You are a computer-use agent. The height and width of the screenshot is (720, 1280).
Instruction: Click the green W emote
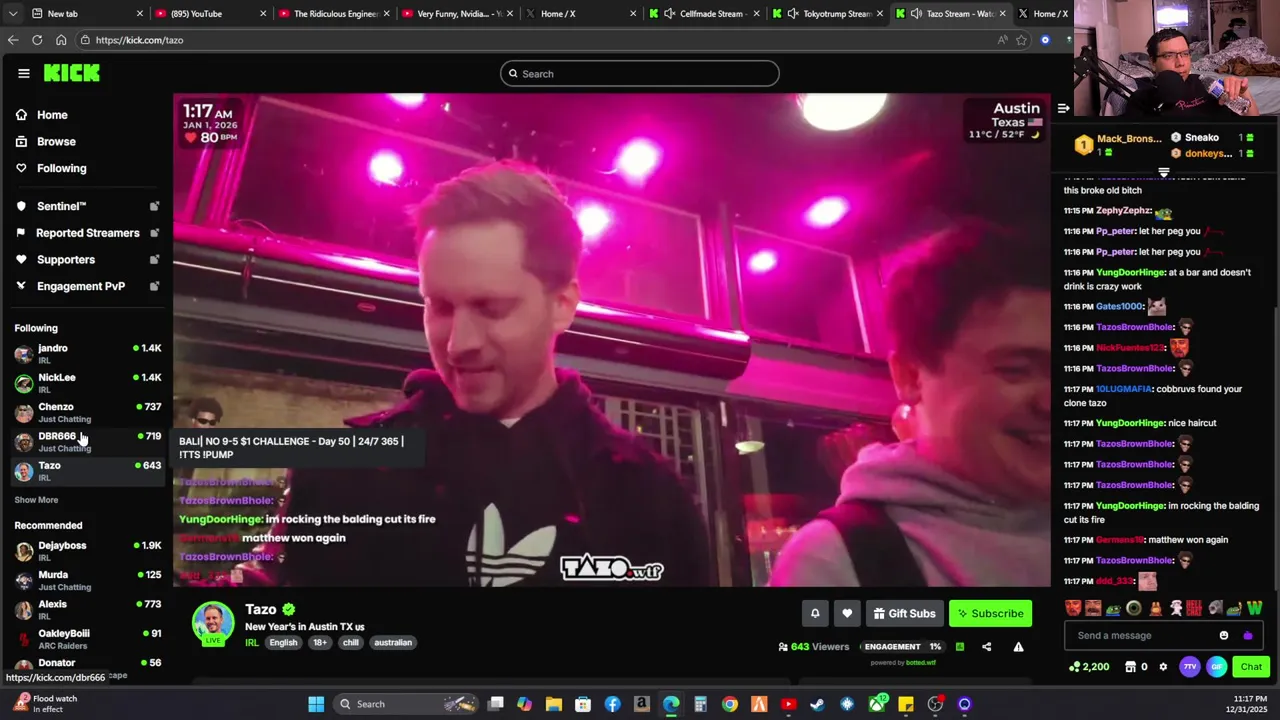(x=1254, y=607)
